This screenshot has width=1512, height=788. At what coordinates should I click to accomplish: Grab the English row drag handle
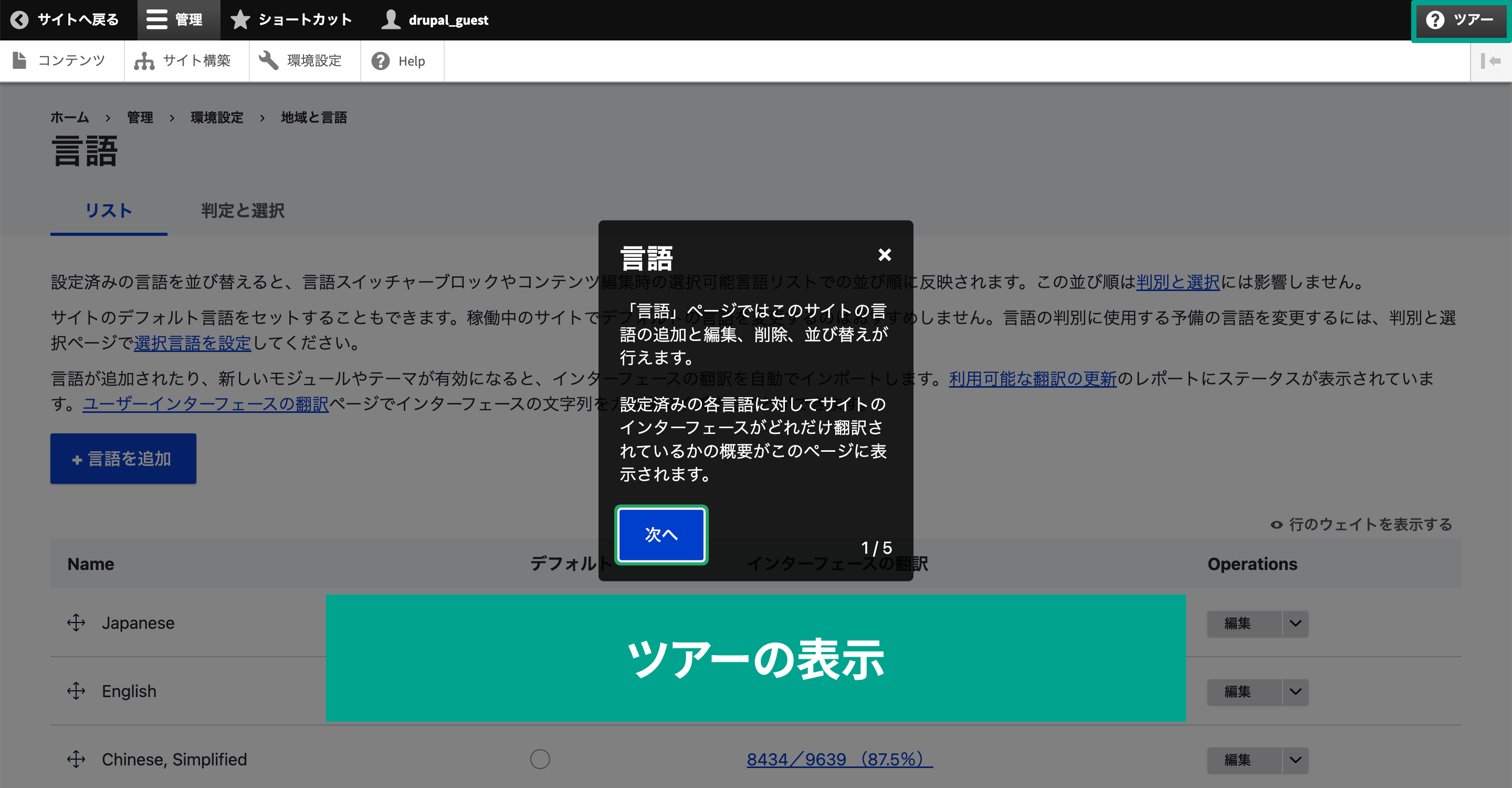[x=76, y=690]
